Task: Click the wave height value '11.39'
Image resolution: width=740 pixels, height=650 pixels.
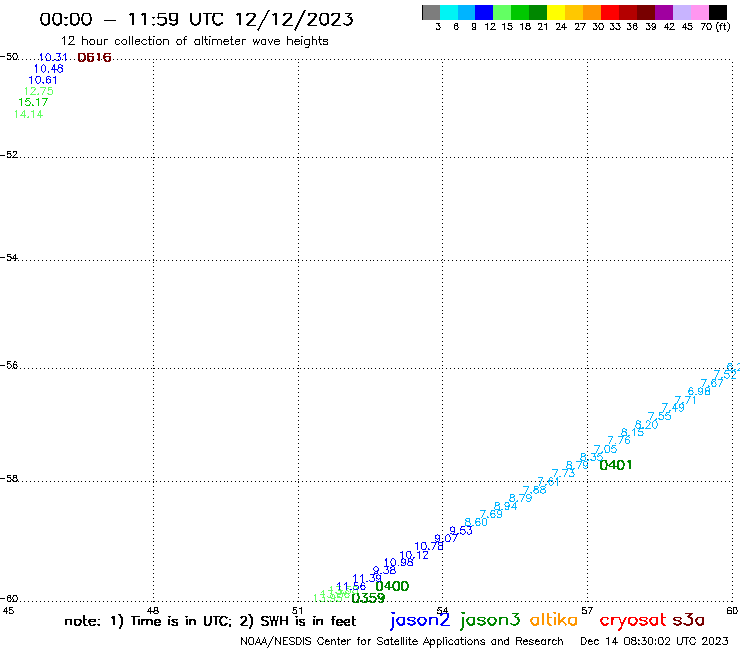Action: click(x=367, y=578)
